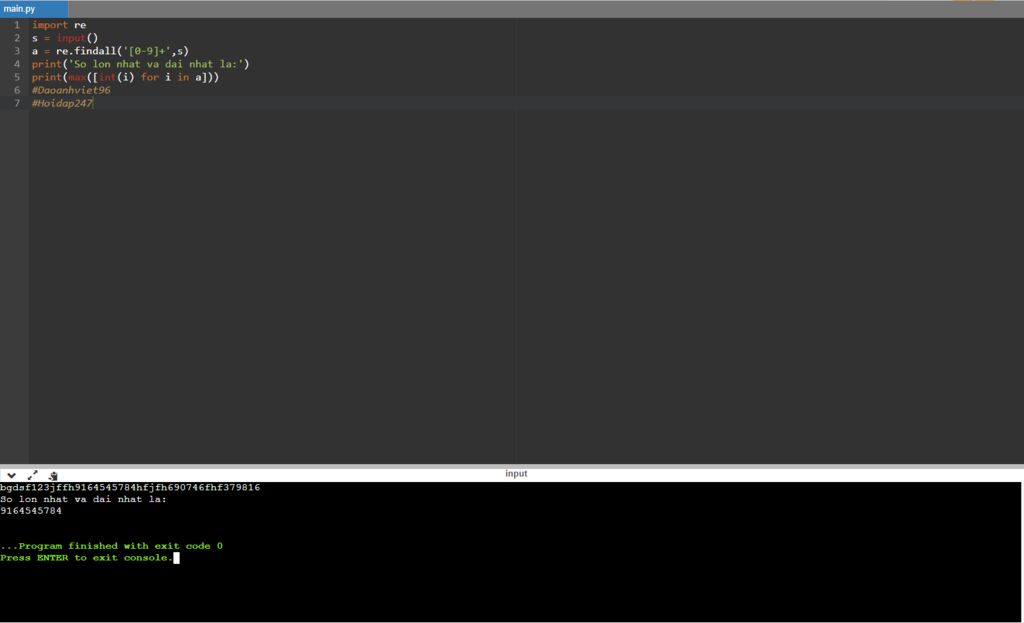
Task: Click the 's = input()' code line
Action: pyautogui.click(x=65, y=38)
